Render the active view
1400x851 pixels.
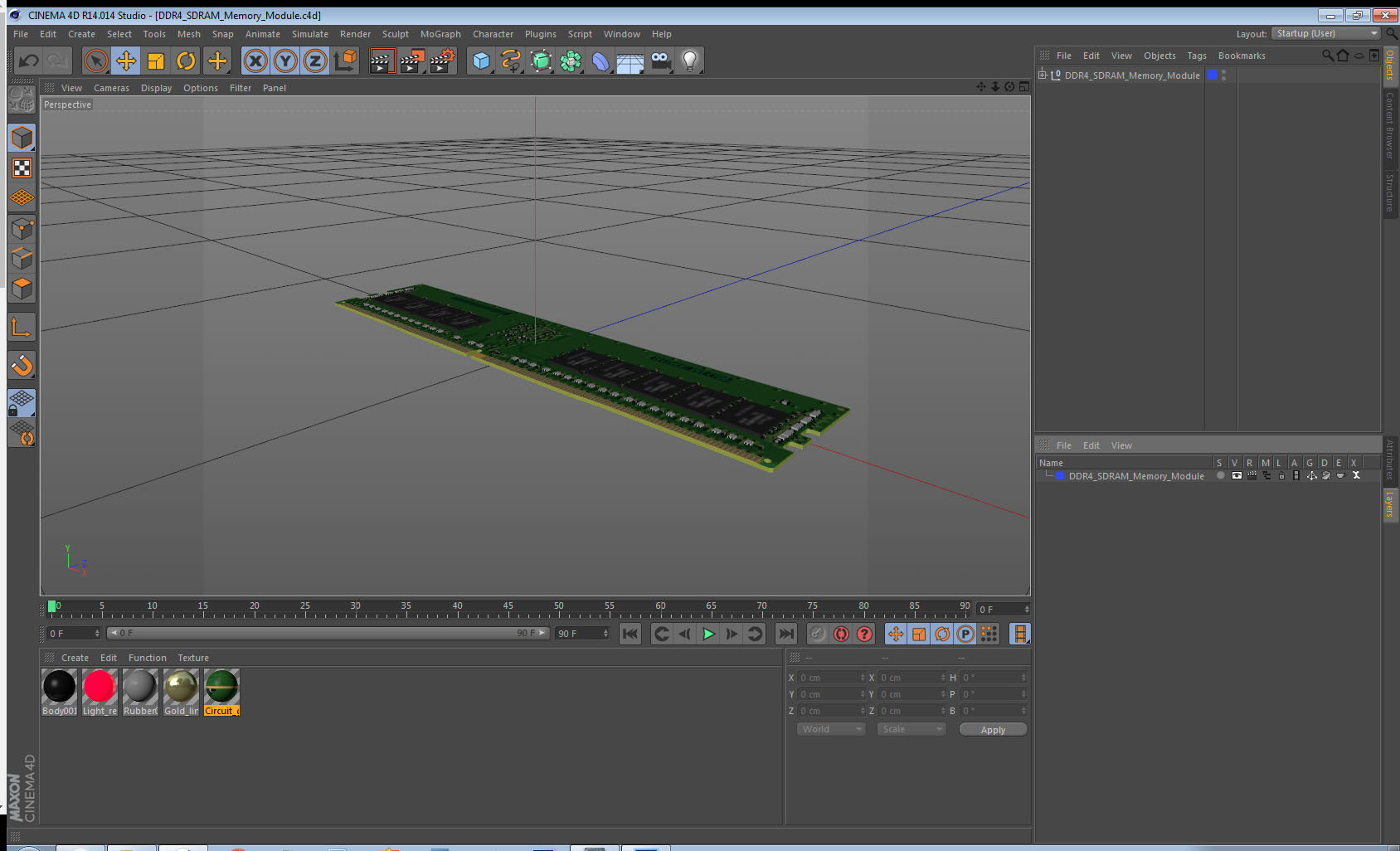pos(381,61)
